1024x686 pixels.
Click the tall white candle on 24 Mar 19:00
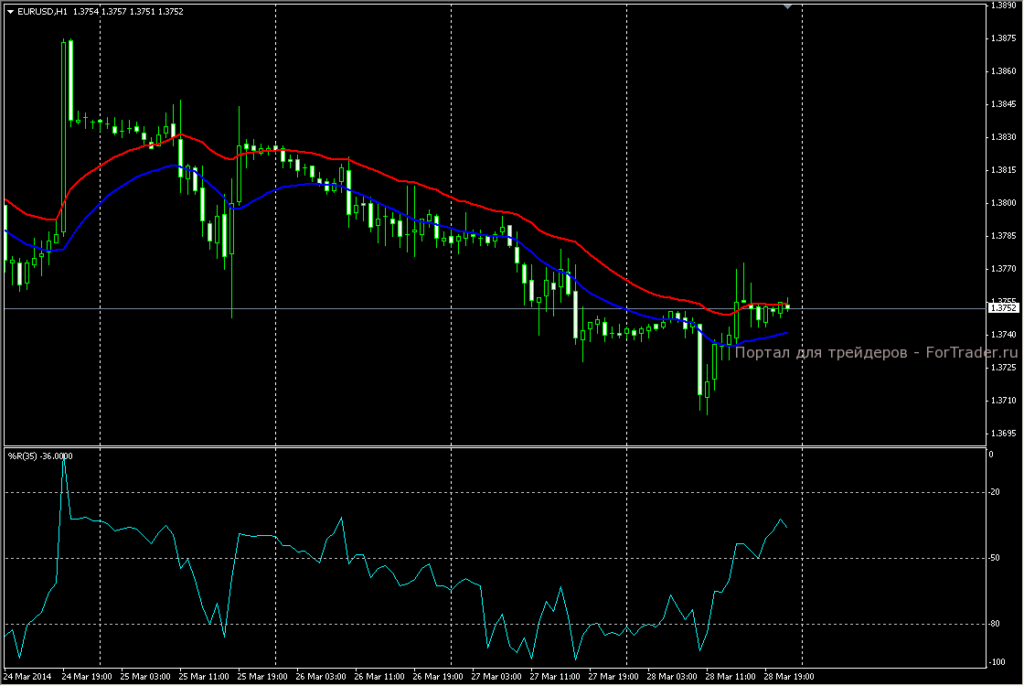click(x=69, y=80)
